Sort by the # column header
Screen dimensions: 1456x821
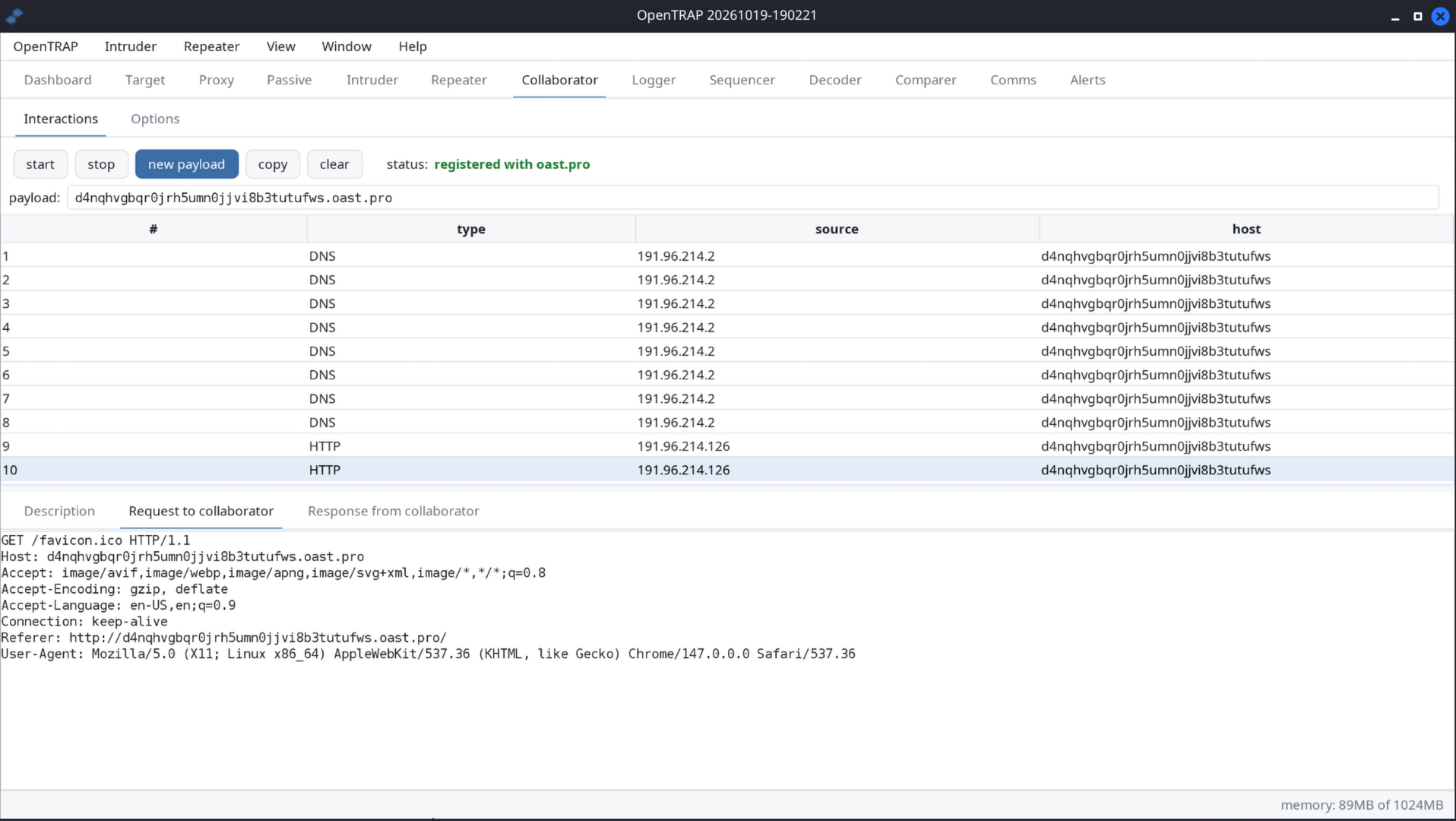point(154,229)
